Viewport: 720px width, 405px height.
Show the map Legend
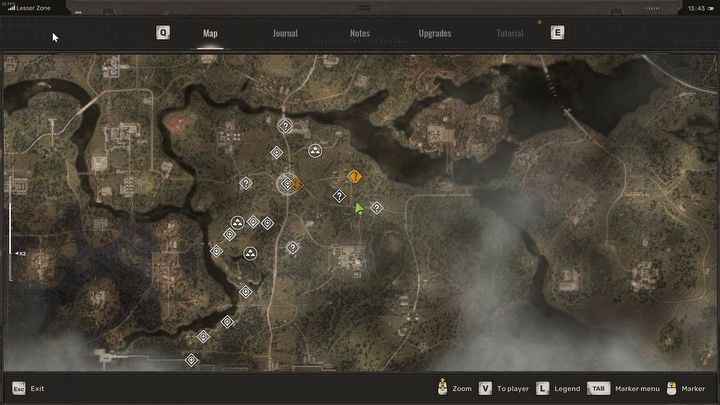[x=543, y=388]
